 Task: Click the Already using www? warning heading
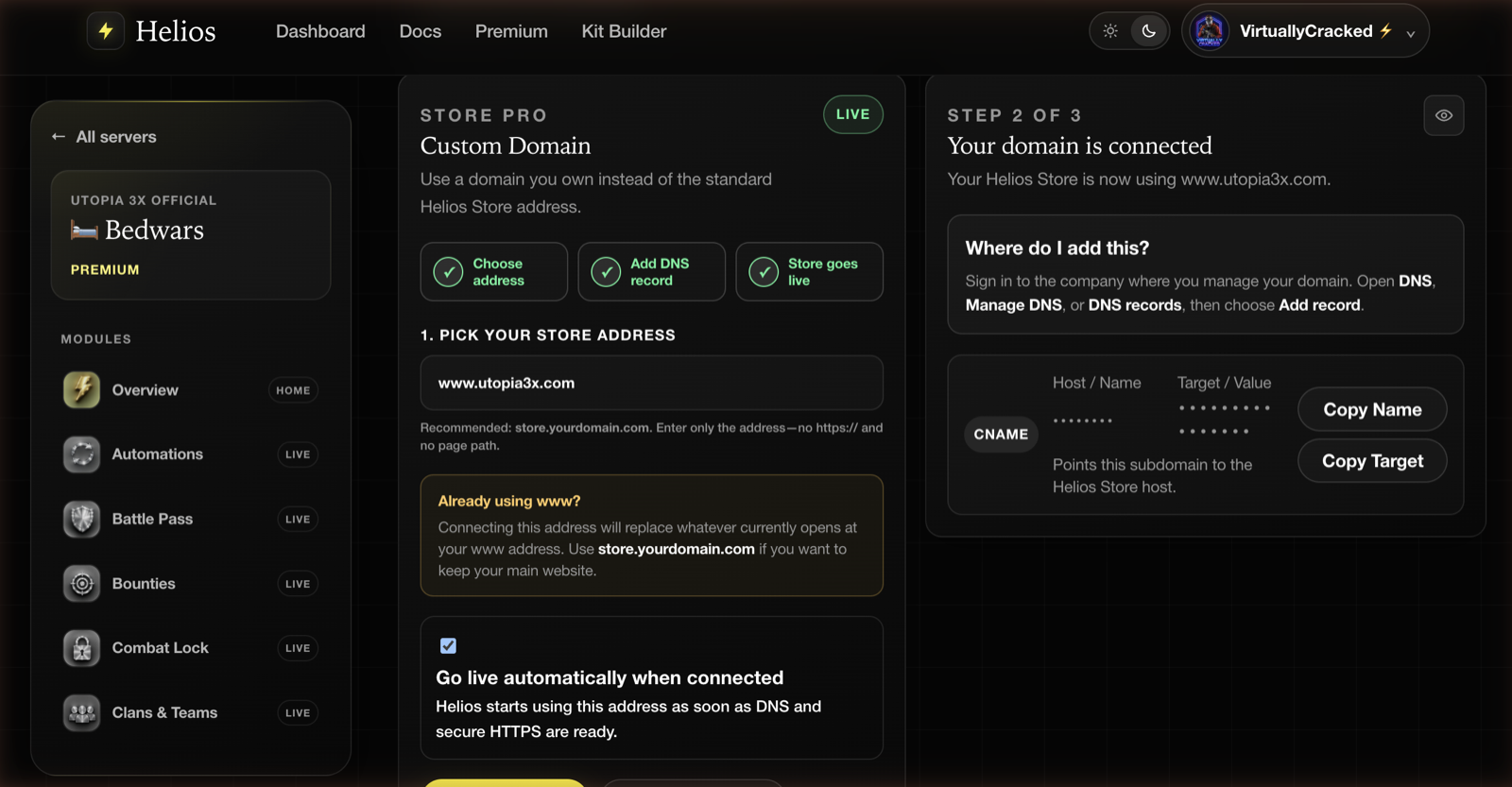click(509, 501)
